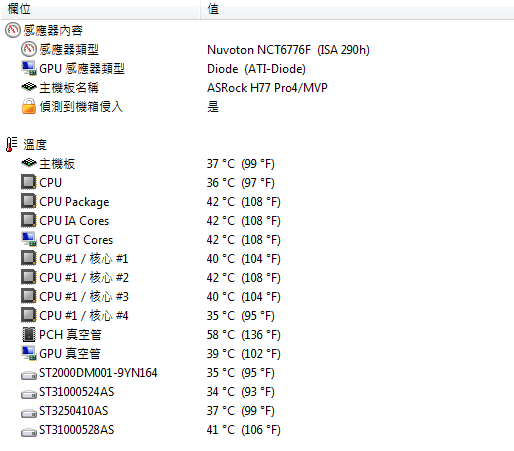
Task: Select the 偵測到機箱侵入 row label
Action: pos(81,106)
